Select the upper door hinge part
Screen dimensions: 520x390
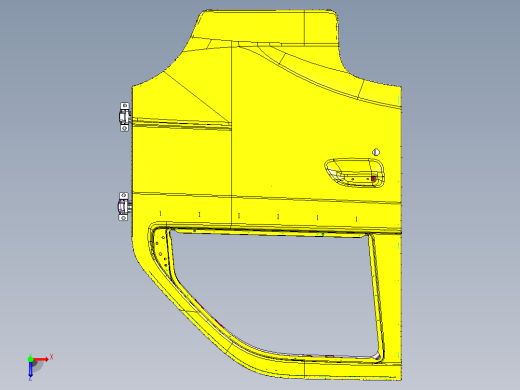point(125,117)
